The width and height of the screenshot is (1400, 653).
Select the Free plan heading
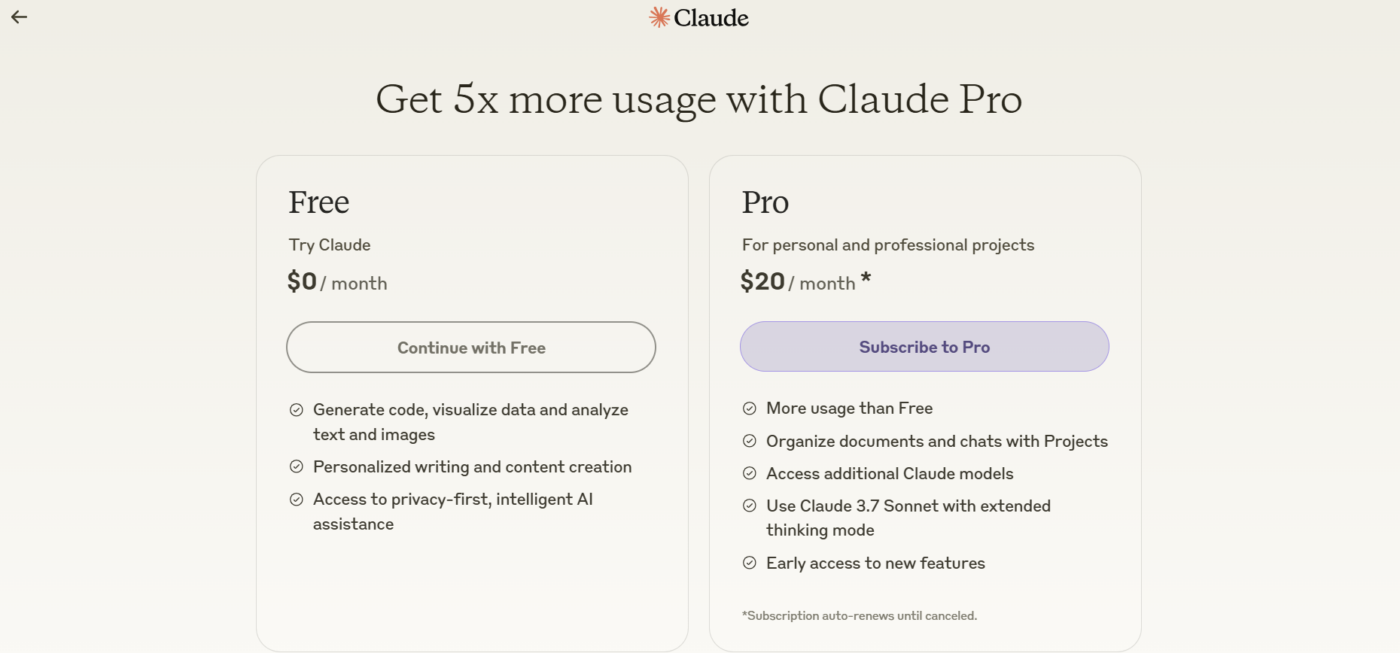(x=319, y=202)
